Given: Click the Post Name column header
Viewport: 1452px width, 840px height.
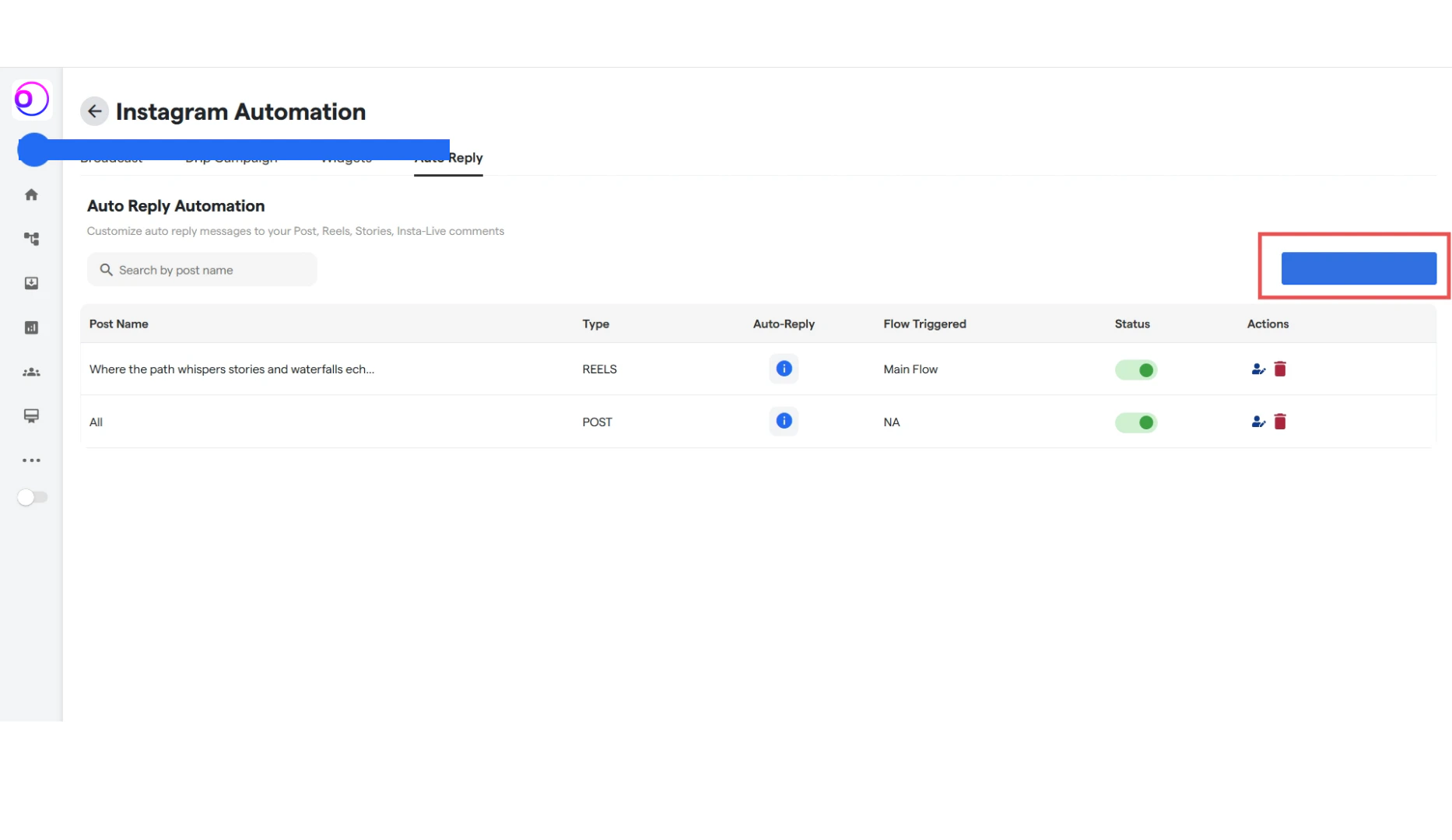Looking at the screenshot, I should [119, 324].
